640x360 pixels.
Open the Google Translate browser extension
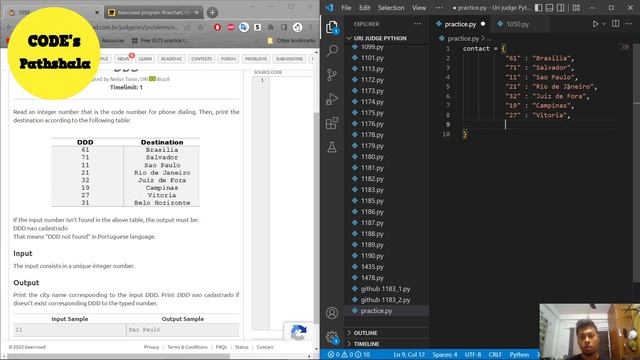coord(244,27)
